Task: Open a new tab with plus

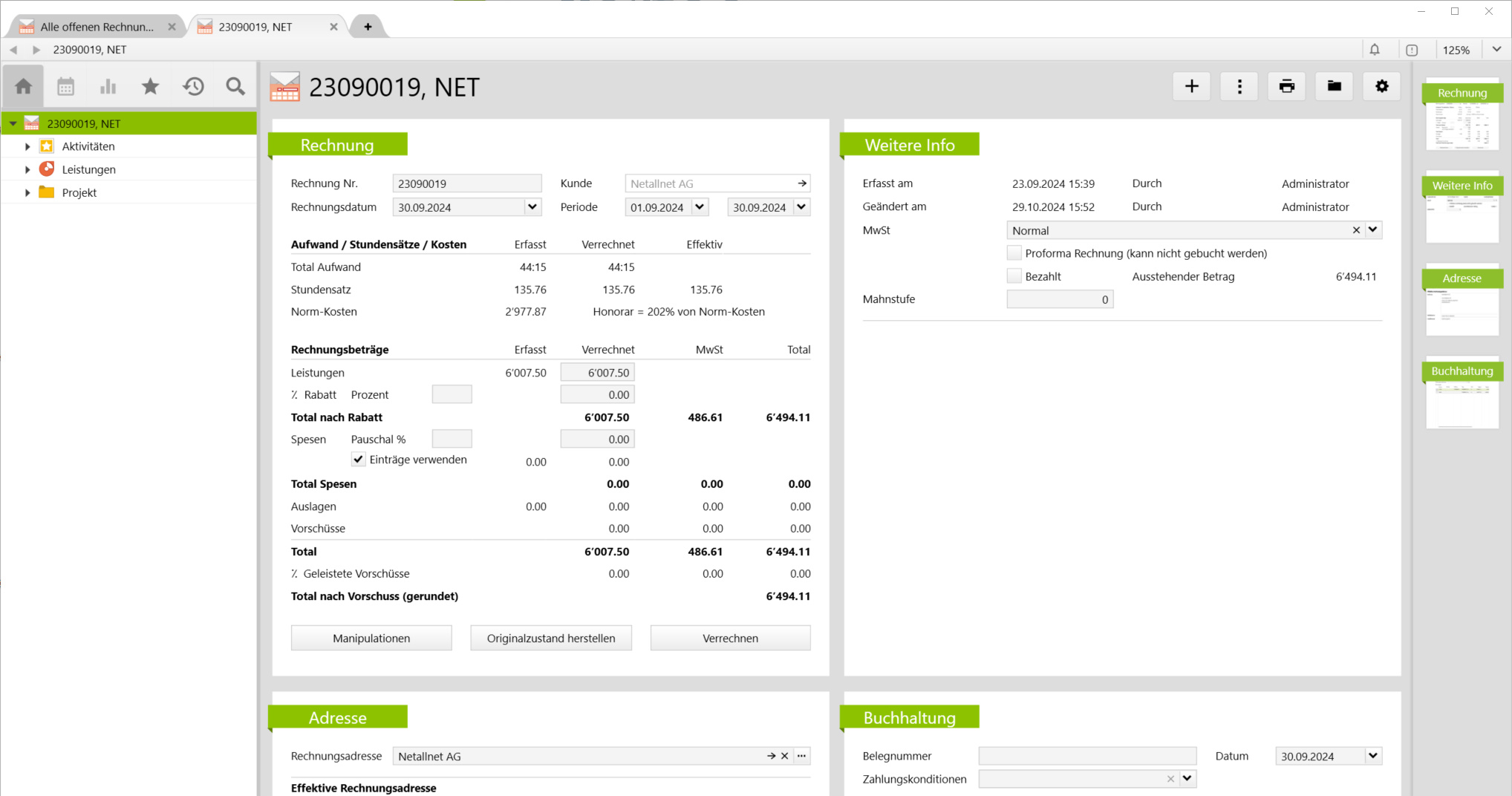Action: (368, 27)
